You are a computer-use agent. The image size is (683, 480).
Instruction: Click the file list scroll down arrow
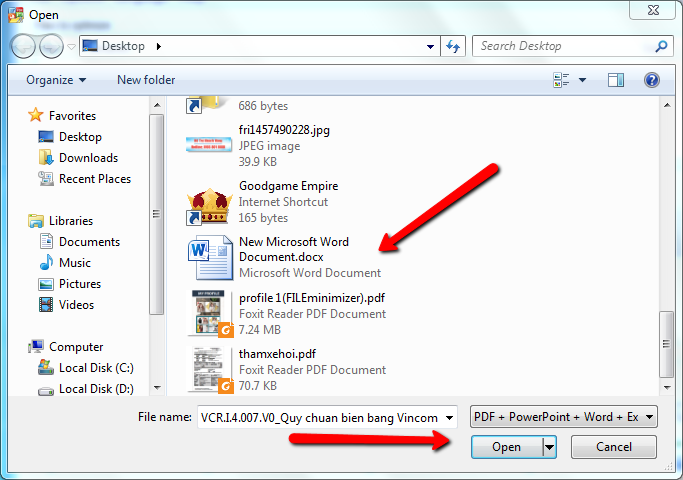[667, 388]
